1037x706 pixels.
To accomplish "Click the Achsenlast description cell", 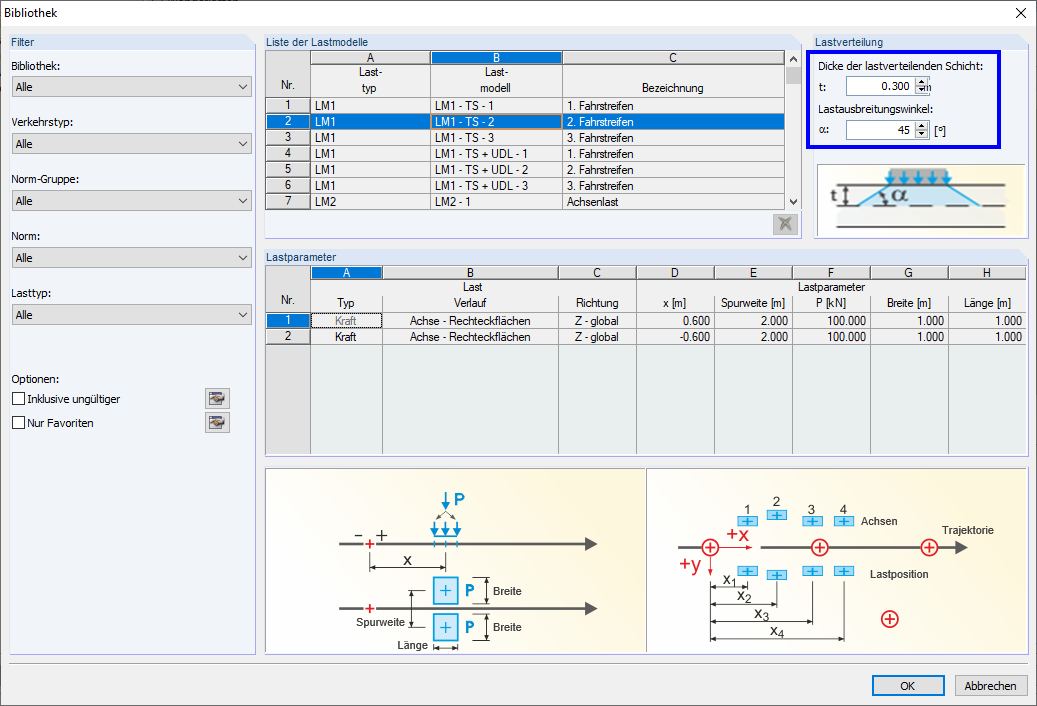I will 673,202.
